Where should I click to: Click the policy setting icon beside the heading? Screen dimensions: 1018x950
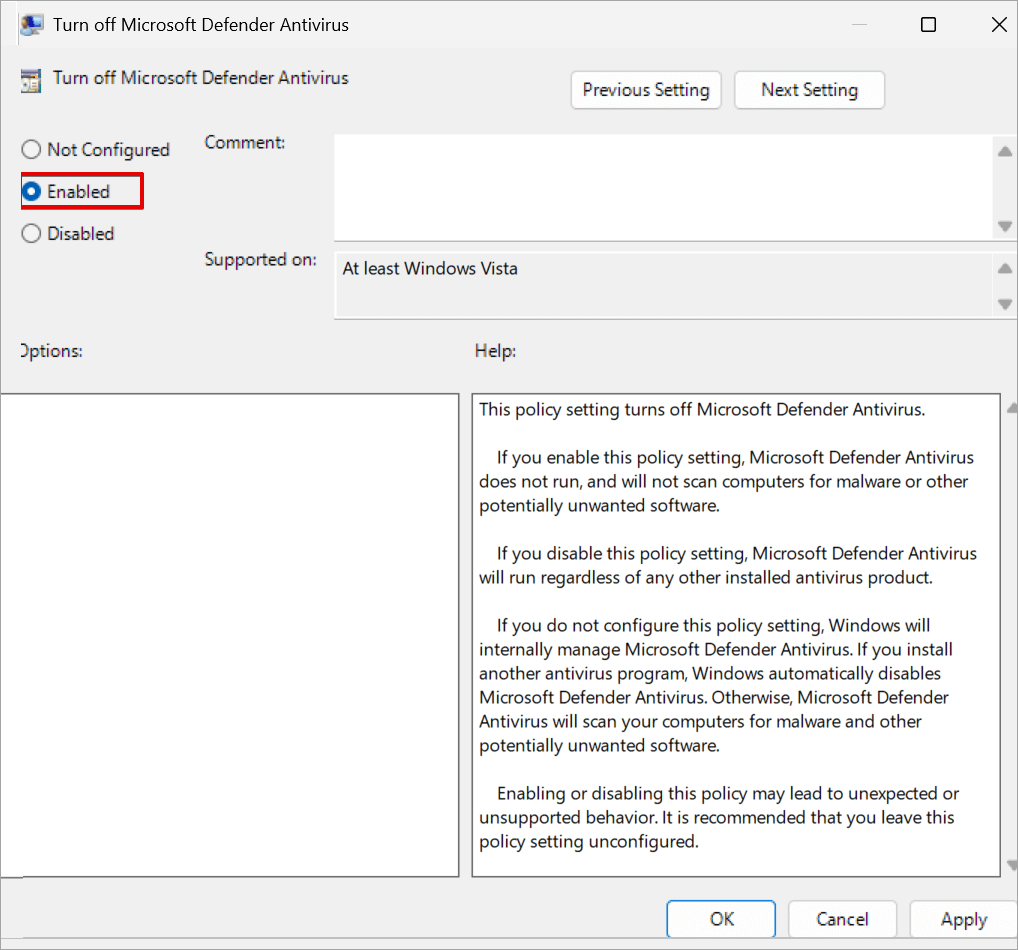(30, 77)
